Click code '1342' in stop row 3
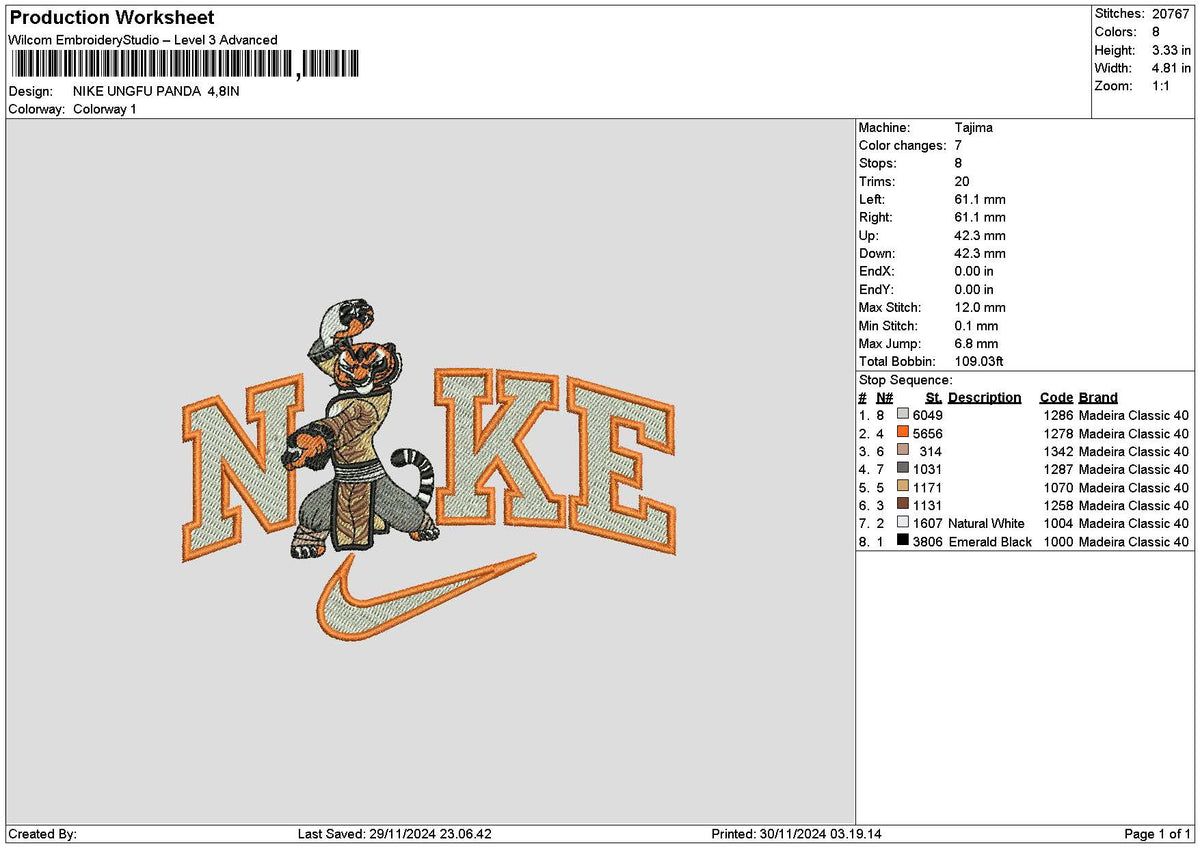Image resolution: width=1200 pixels, height=848 pixels. point(1058,452)
